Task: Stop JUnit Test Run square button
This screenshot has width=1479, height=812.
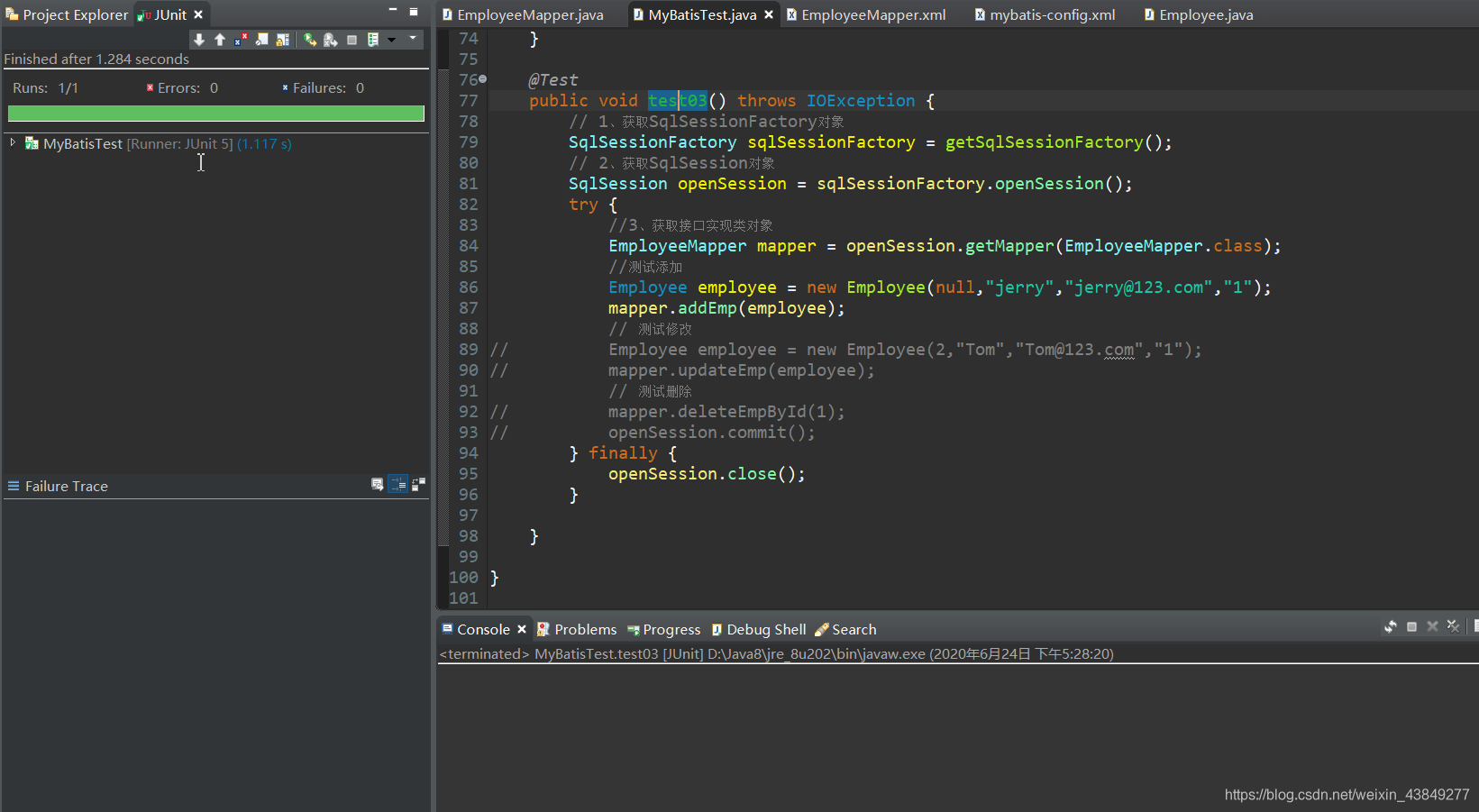Action: [x=351, y=40]
